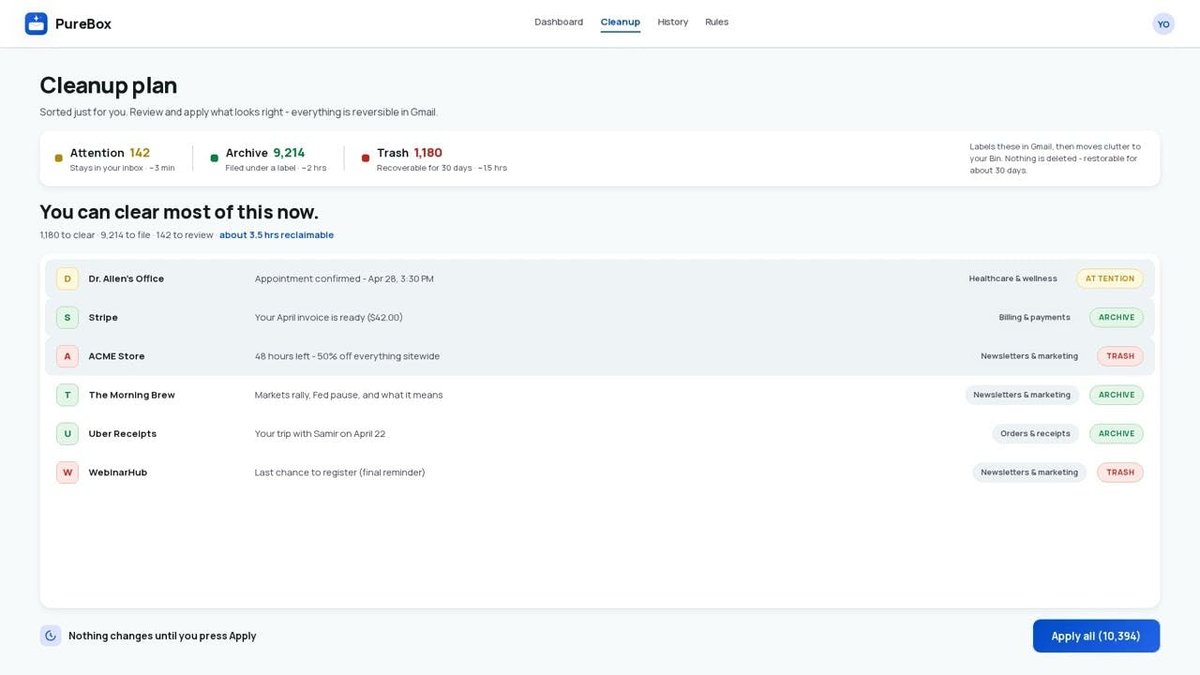Select the Attention 142 summary stat
This screenshot has height=675, width=1200.
click(115, 158)
